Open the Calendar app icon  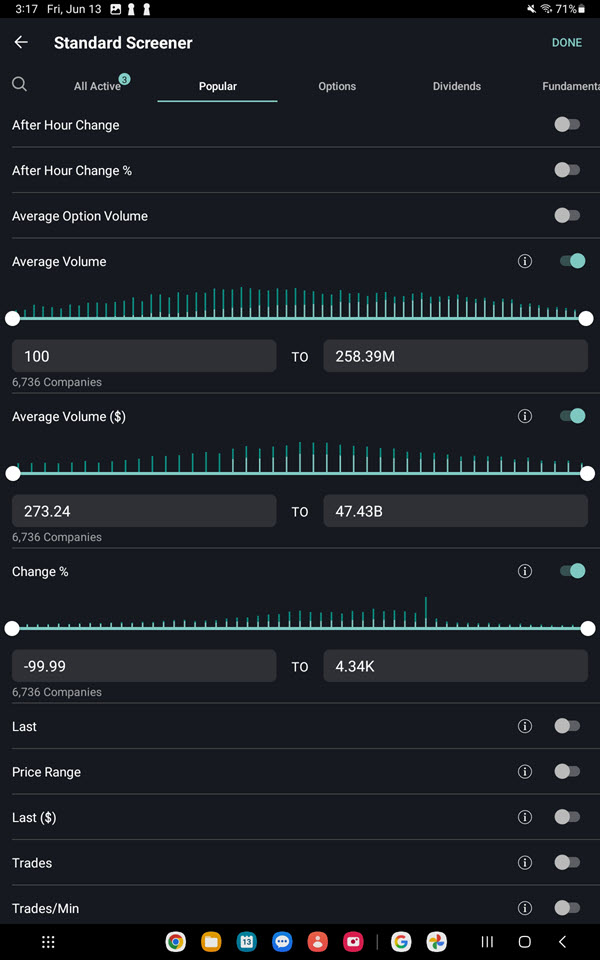point(247,942)
